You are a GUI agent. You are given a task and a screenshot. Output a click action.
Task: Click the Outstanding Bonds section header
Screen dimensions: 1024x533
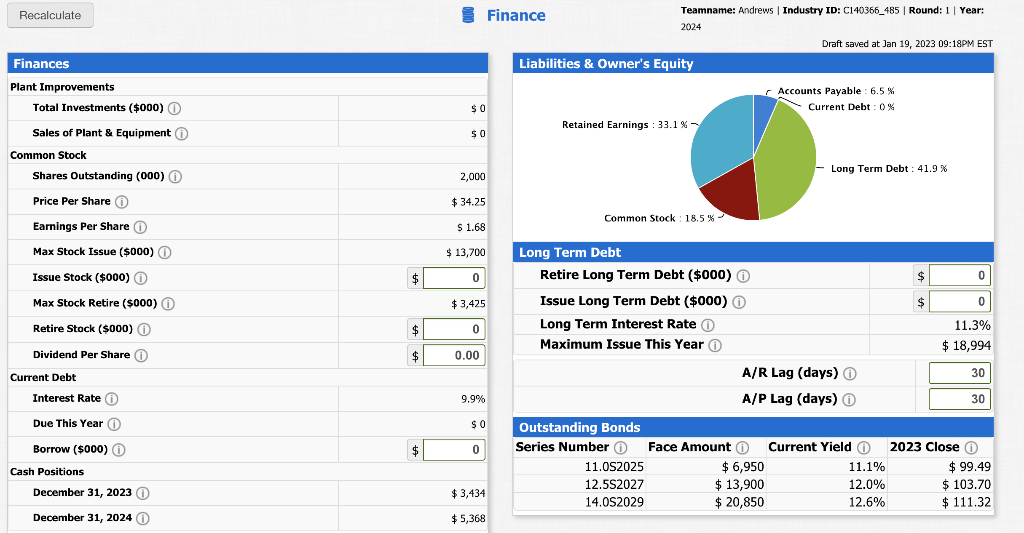click(579, 427)
